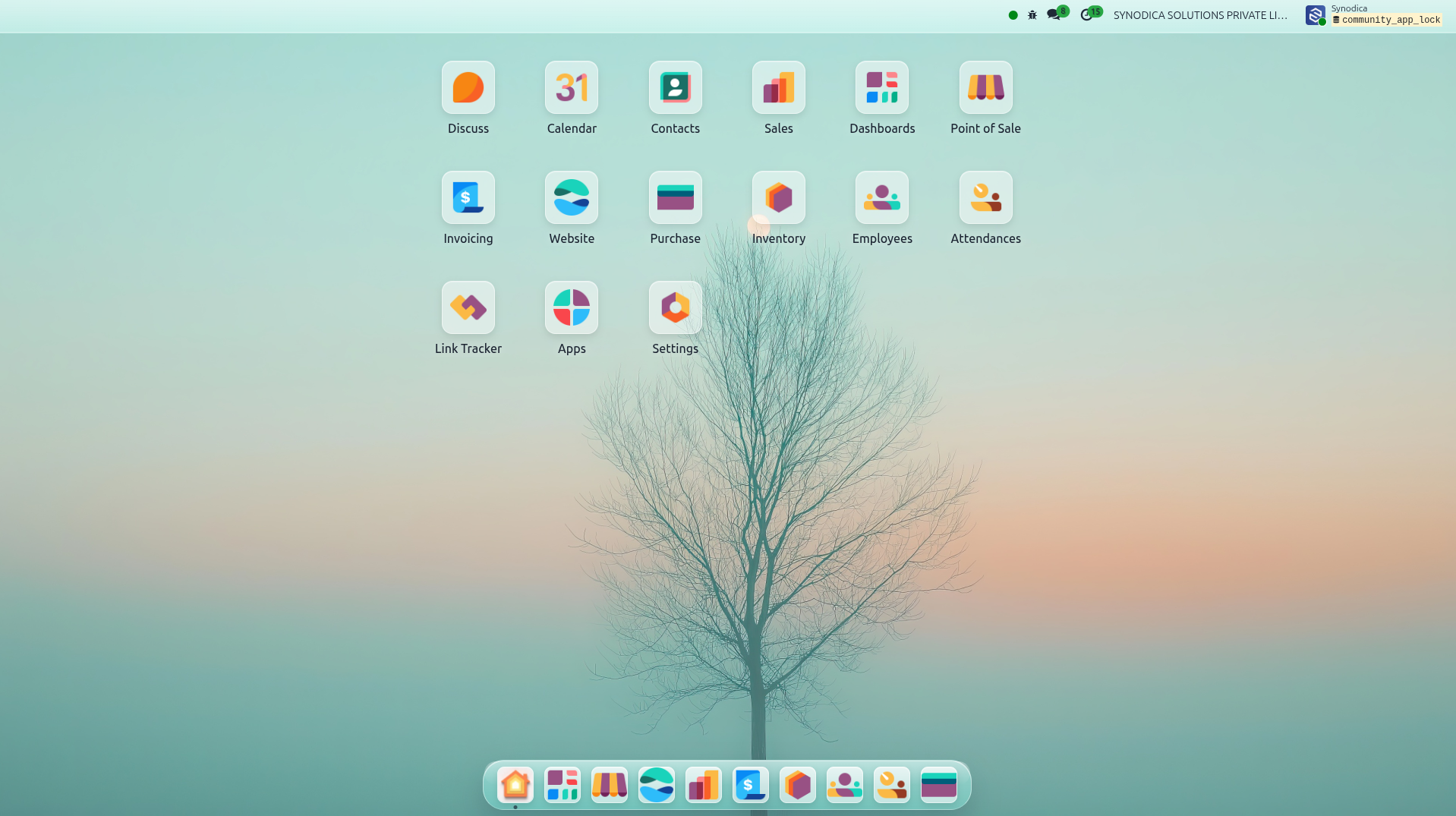This screenshot has width=1456, height=816.
Task: Click the community_app_lock database label
Action: [1386, 20]
